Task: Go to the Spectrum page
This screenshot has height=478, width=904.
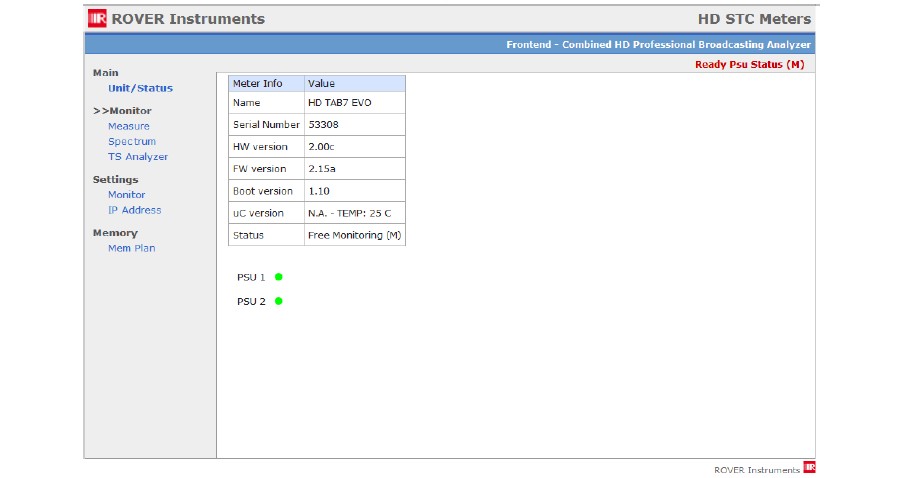Action: pos(131,141)
